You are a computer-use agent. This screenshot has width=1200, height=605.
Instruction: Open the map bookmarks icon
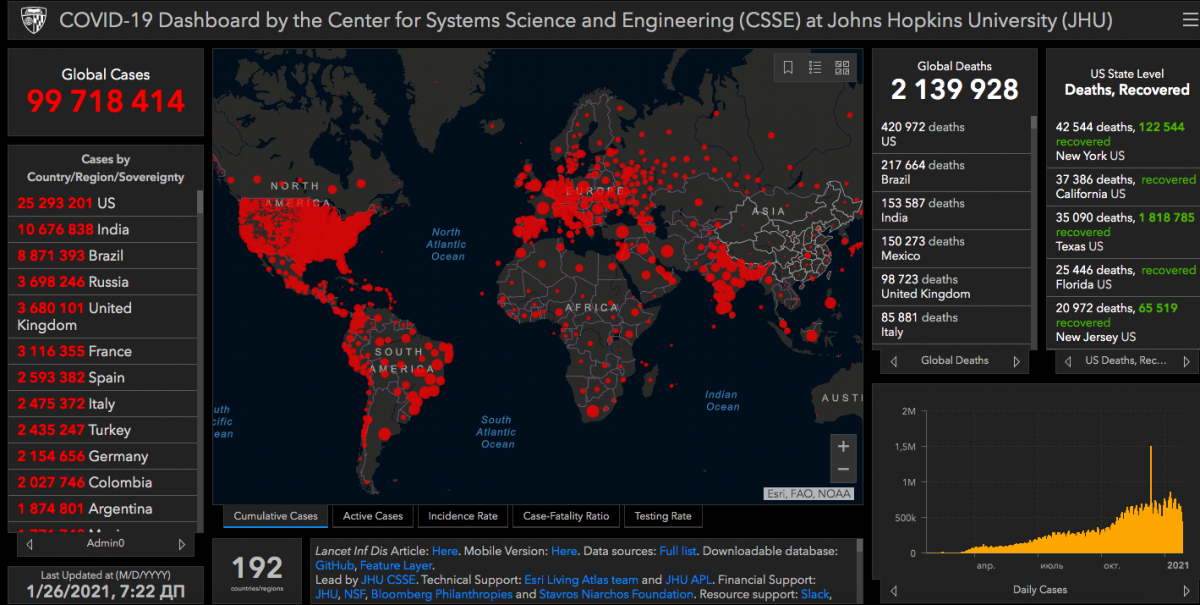(x=788, y=68)
